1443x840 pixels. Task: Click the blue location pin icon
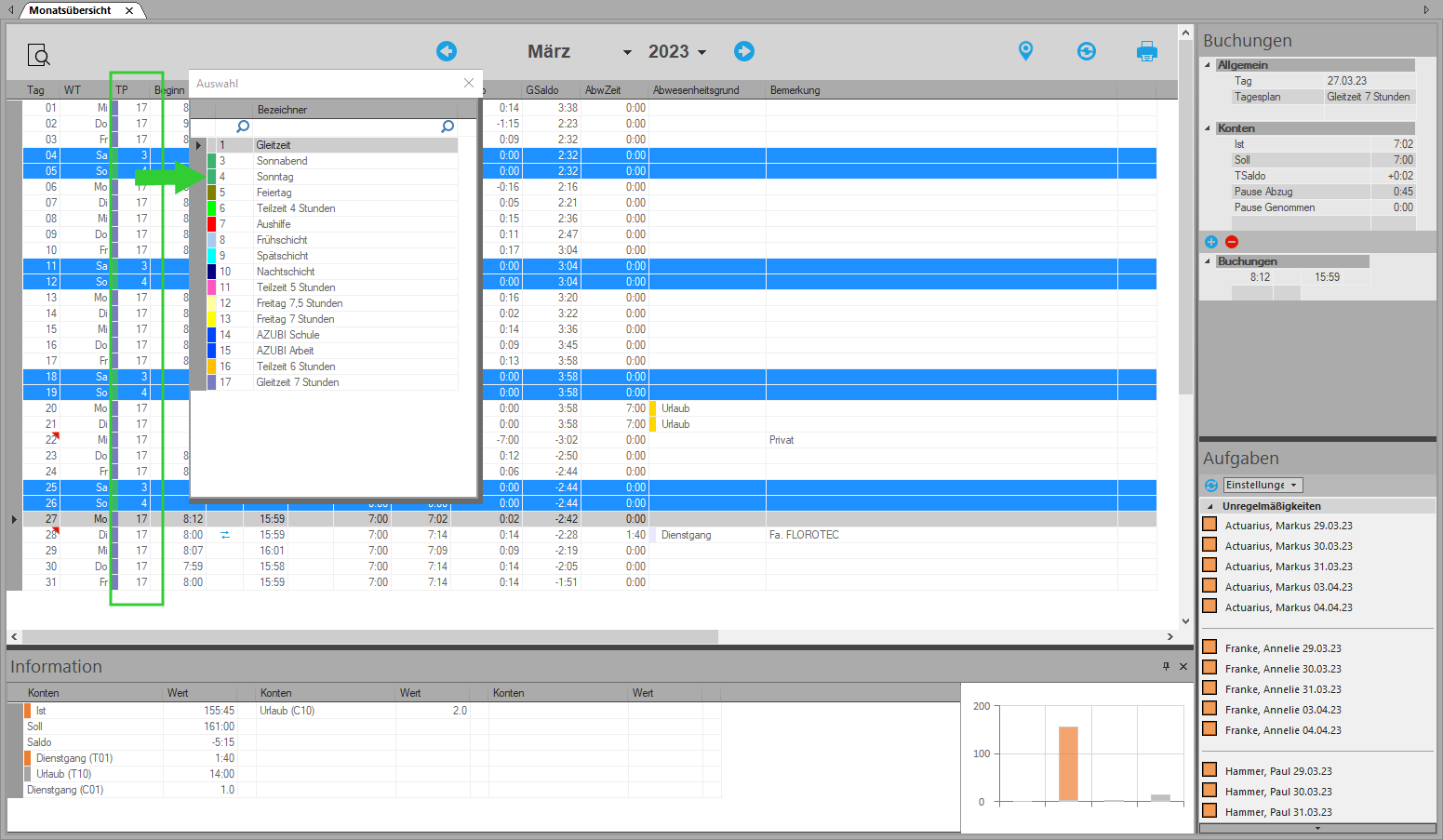point(1025,51)
